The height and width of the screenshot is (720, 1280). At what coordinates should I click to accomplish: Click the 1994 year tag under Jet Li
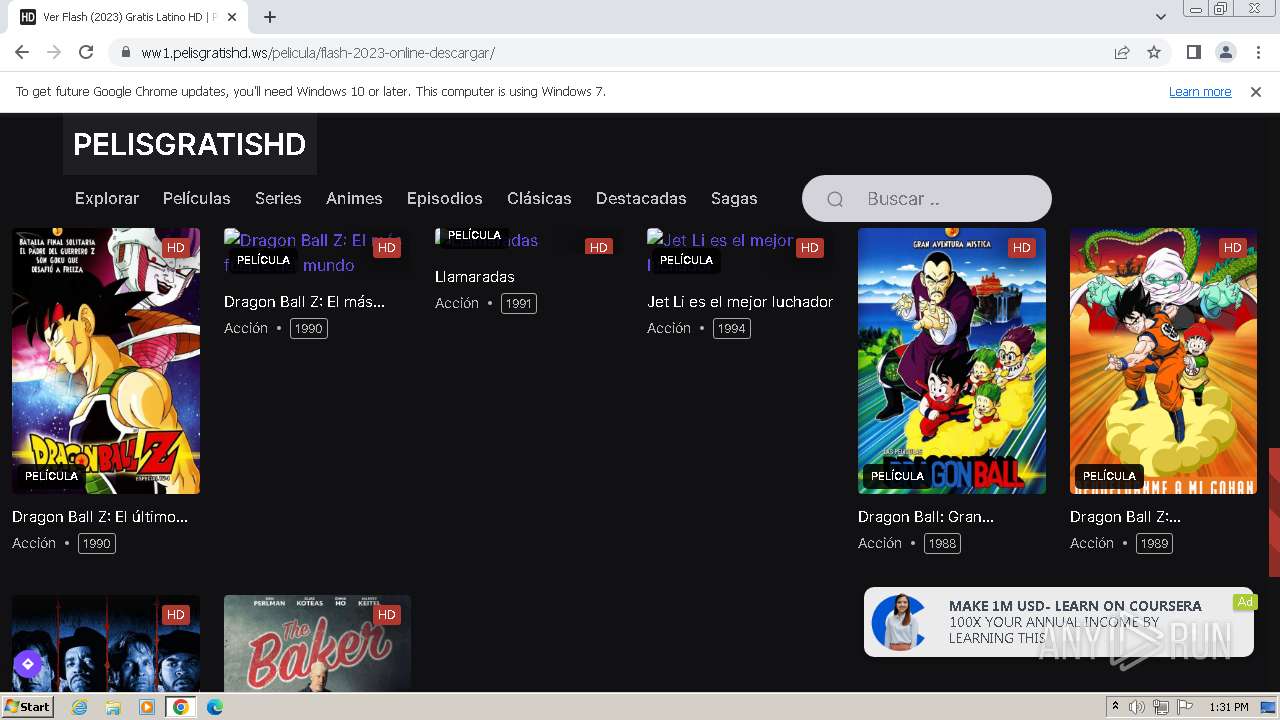click(x=731, y=328)
